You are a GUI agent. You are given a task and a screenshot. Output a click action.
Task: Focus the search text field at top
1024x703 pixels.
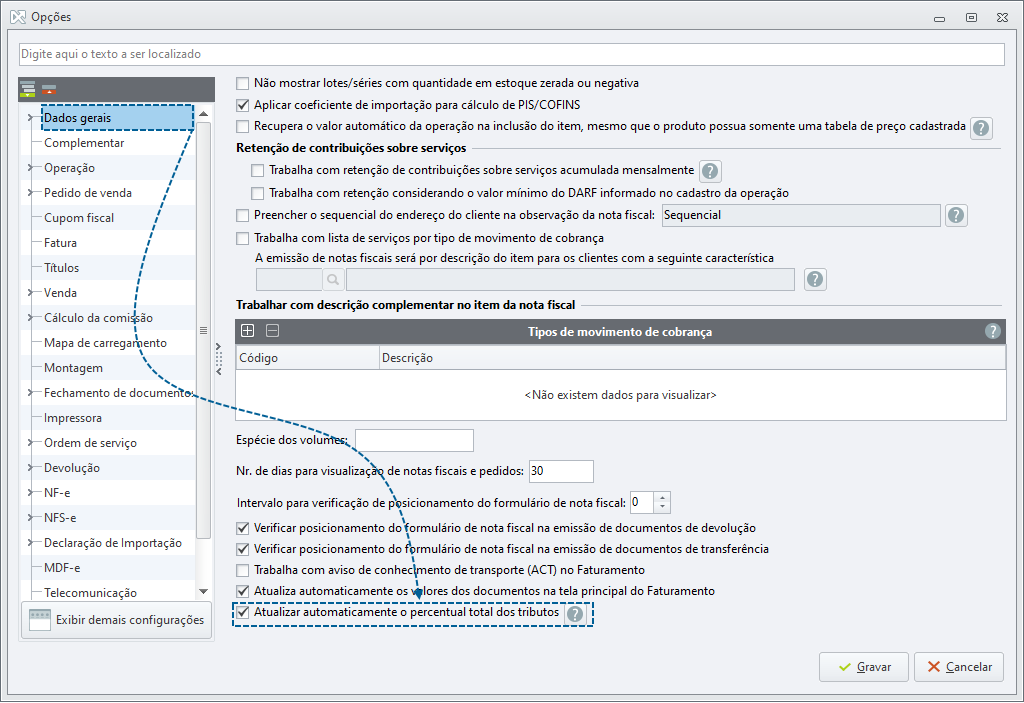pos(511,54)
